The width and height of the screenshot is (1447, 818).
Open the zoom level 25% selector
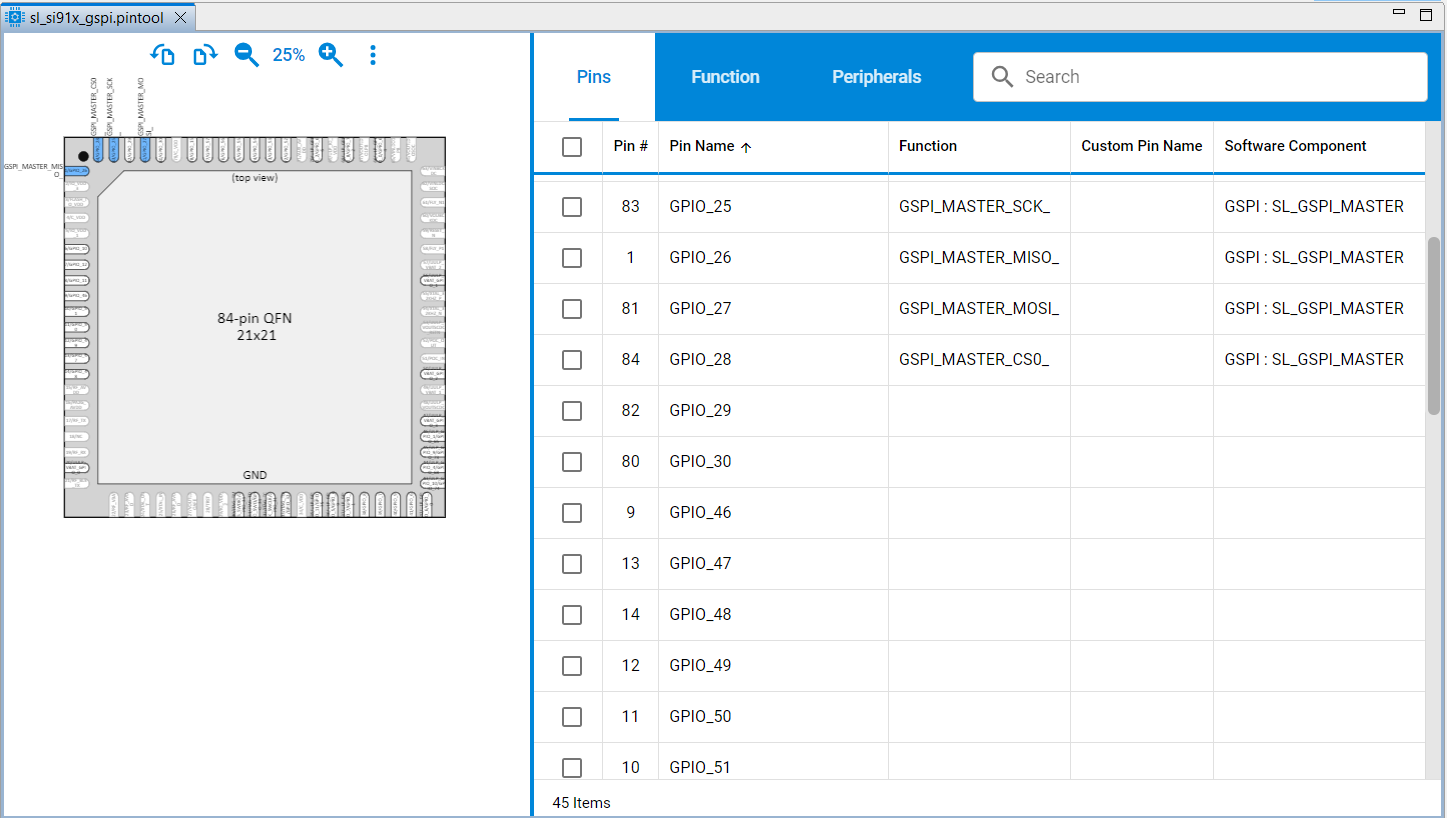[288, 55]
